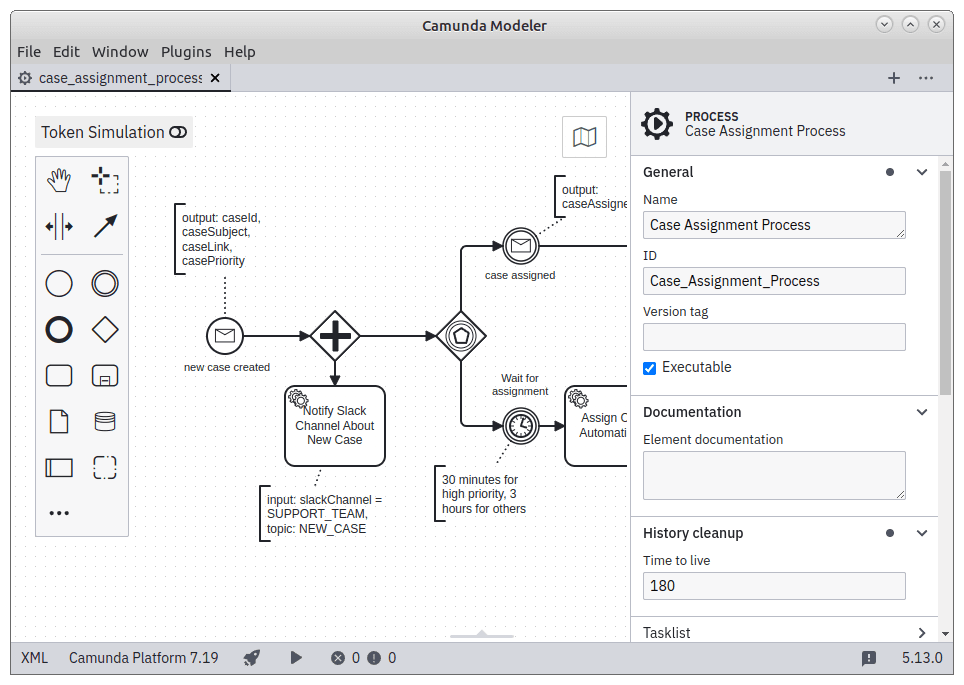Create an intermediate event from palette
Viewport: 964px width, 685px height.
point(105,283)
